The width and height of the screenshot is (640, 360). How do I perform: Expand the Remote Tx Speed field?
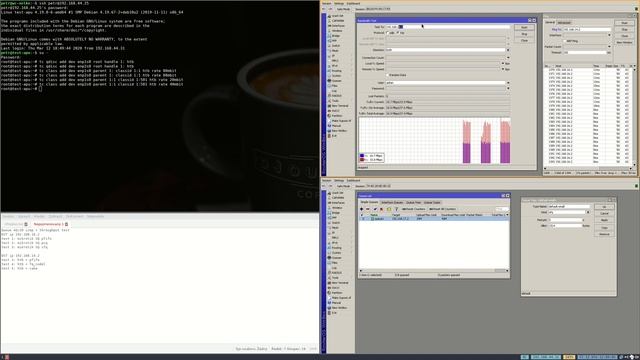point(503,69)
